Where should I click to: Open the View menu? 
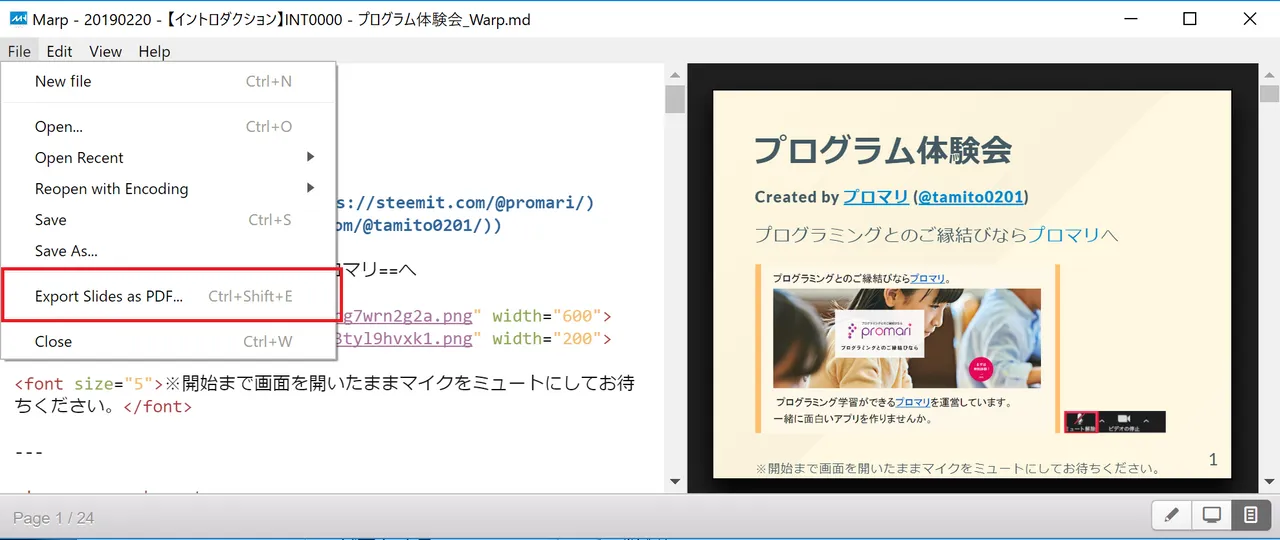coord(105,51)
